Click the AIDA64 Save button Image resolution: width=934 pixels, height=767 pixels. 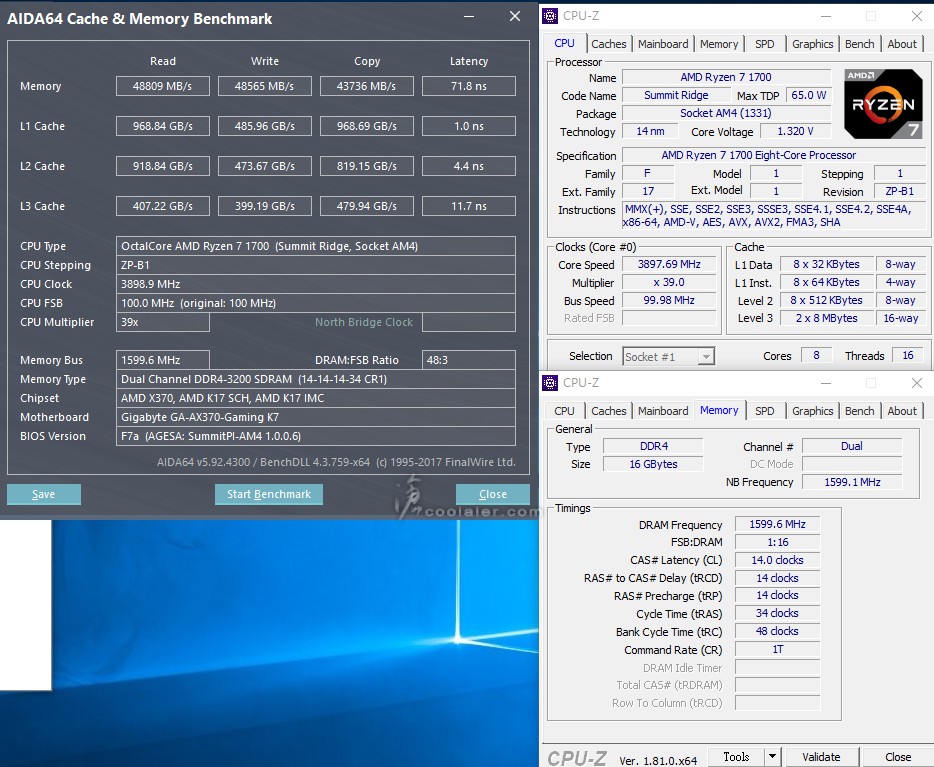[43, 494]
